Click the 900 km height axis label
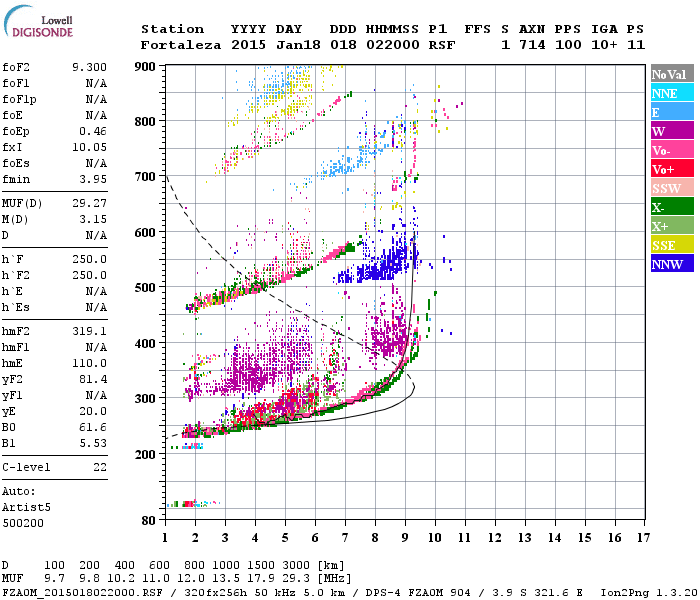Viewport: 700px width, 600px height. click(145, 67)
